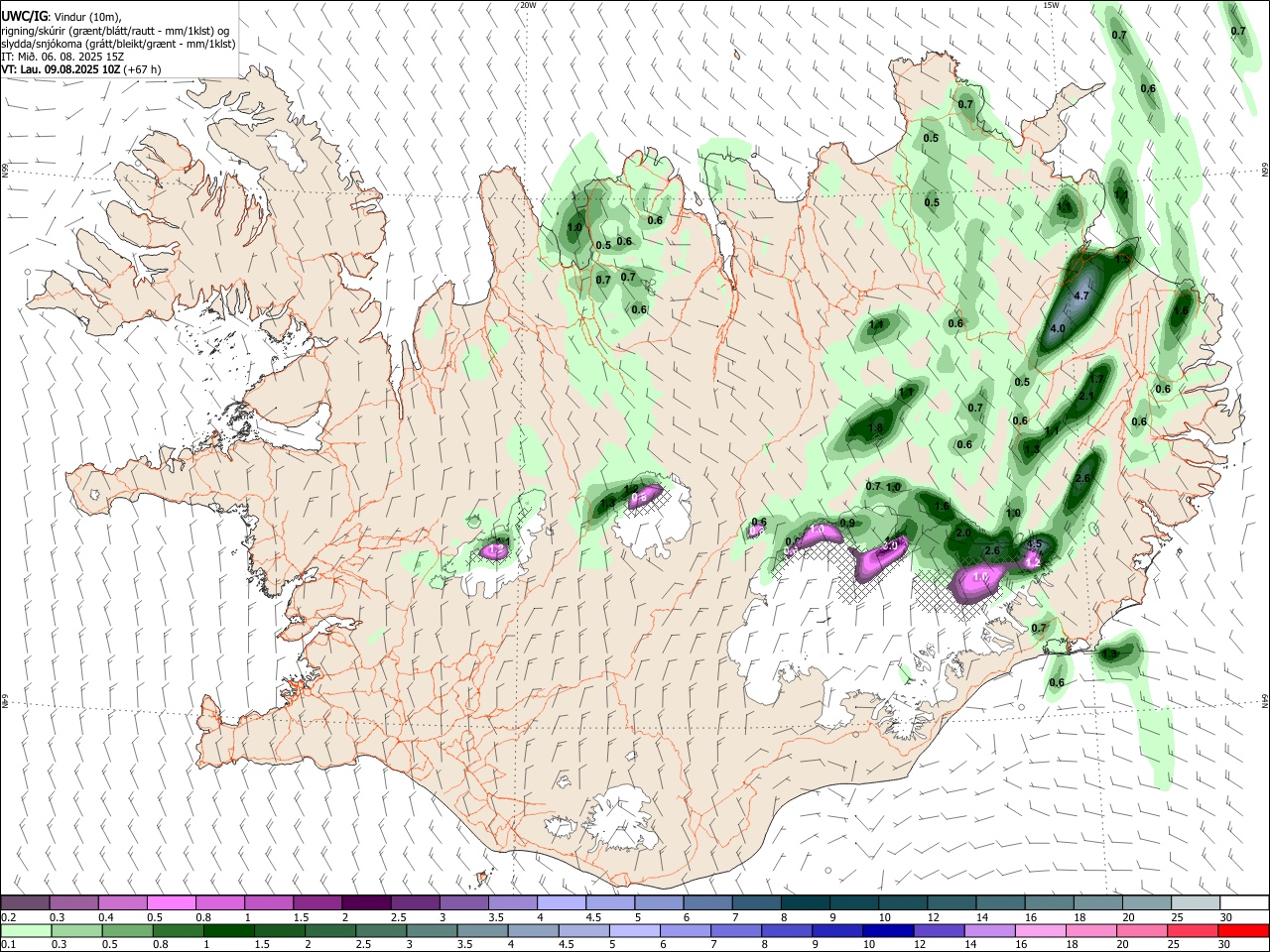The image size is (1270, 952).
Task: Select the dark purple 2 mm snow legend swatch
Action: pyautogui.click(x=366, y=902)
